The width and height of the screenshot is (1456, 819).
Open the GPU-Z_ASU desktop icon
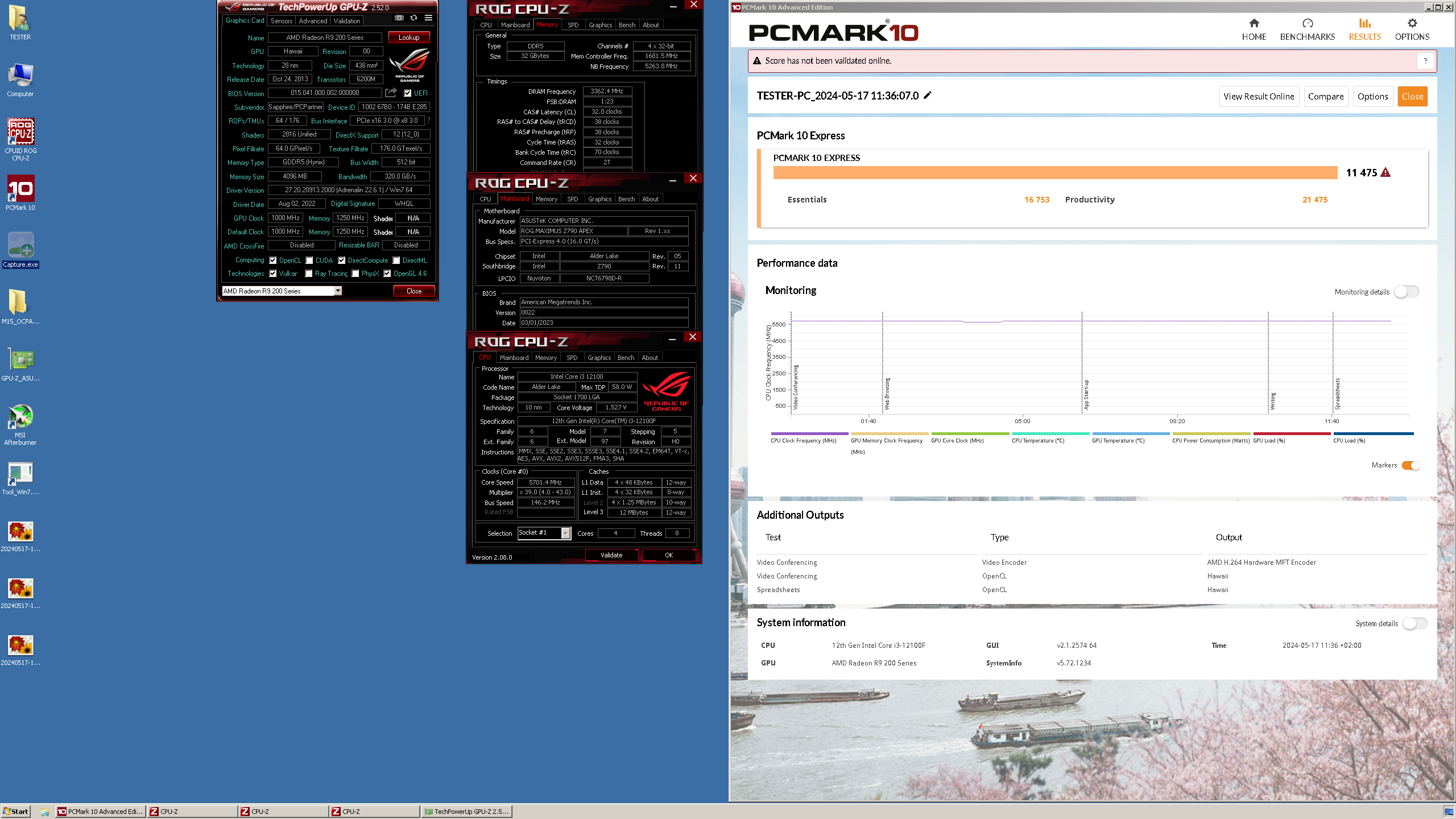click(20, 364)
